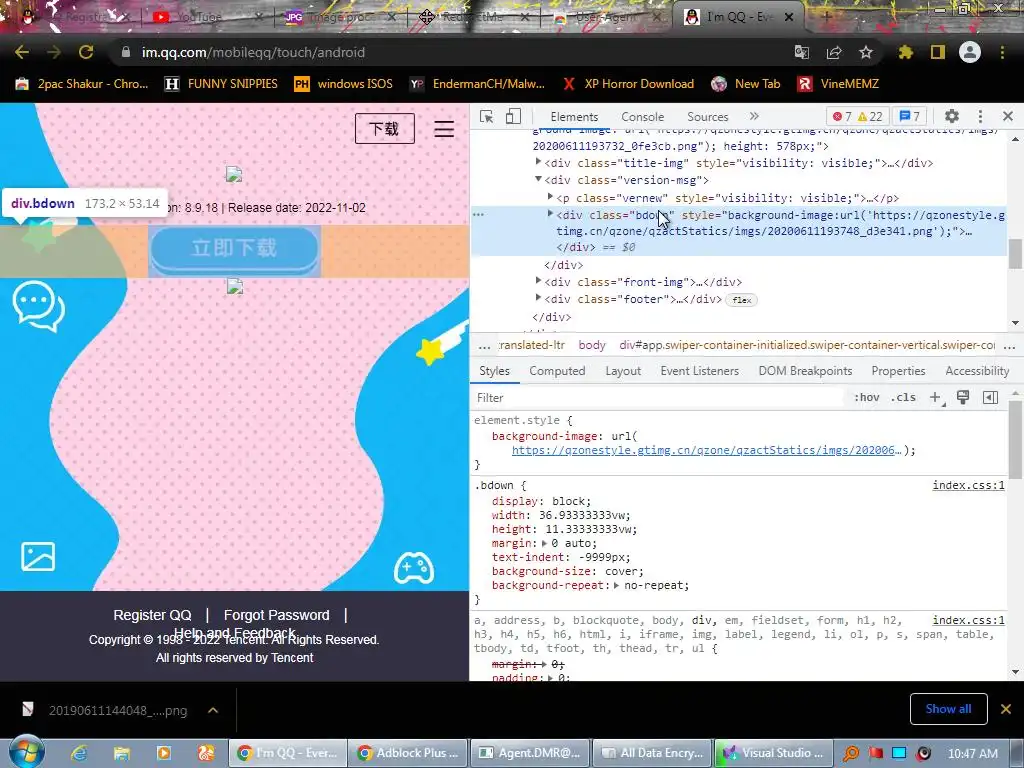This screenshot has height=768, width=1024.
Task: Select body in the DOM breadcrumb
Action: click(592, 345)
